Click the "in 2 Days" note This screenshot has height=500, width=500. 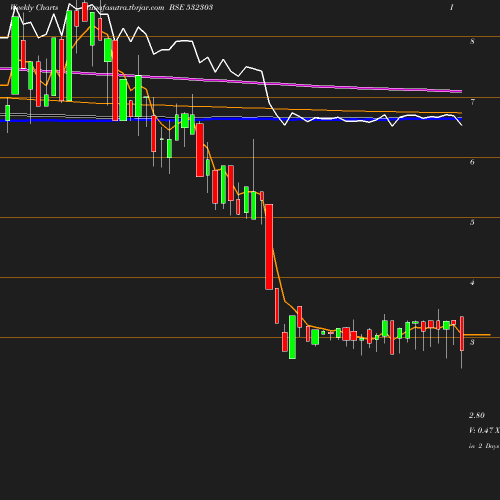click(x=484, y=446)
